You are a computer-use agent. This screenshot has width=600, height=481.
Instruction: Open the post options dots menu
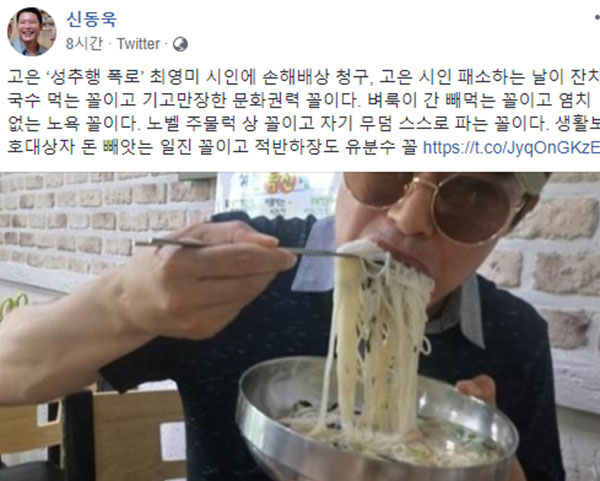[597, 18]
